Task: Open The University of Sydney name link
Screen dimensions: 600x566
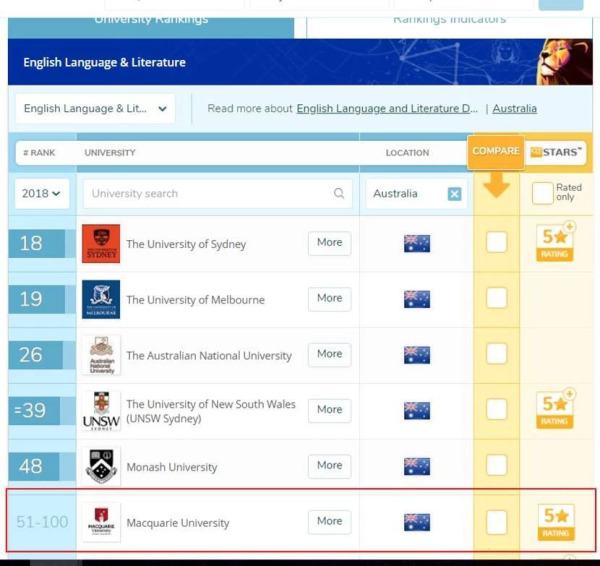Action: [x=186, y=244]
